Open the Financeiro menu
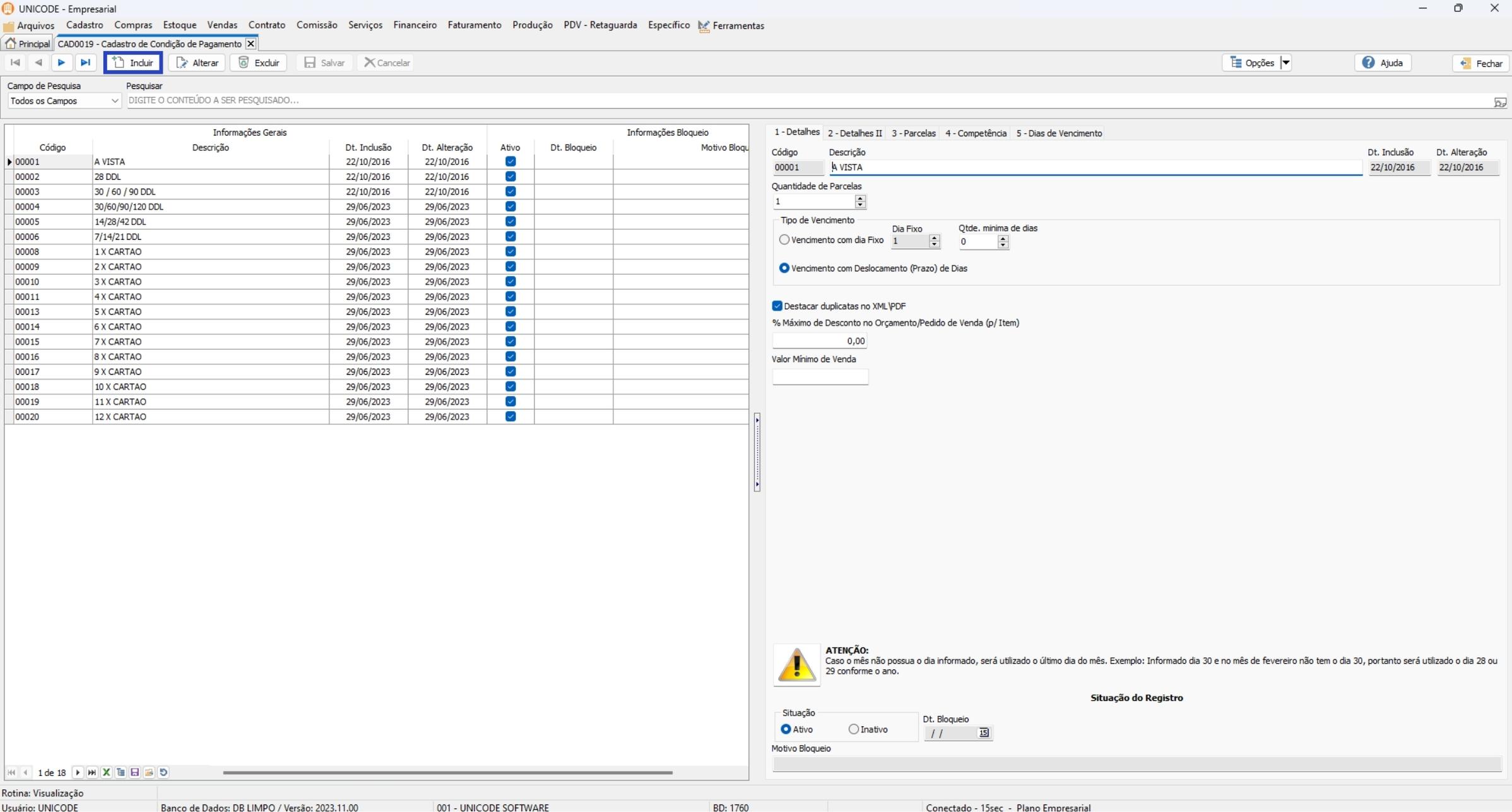Image resolution: width=1512 pixels, height=812 pixels. (x=415, y=25)
